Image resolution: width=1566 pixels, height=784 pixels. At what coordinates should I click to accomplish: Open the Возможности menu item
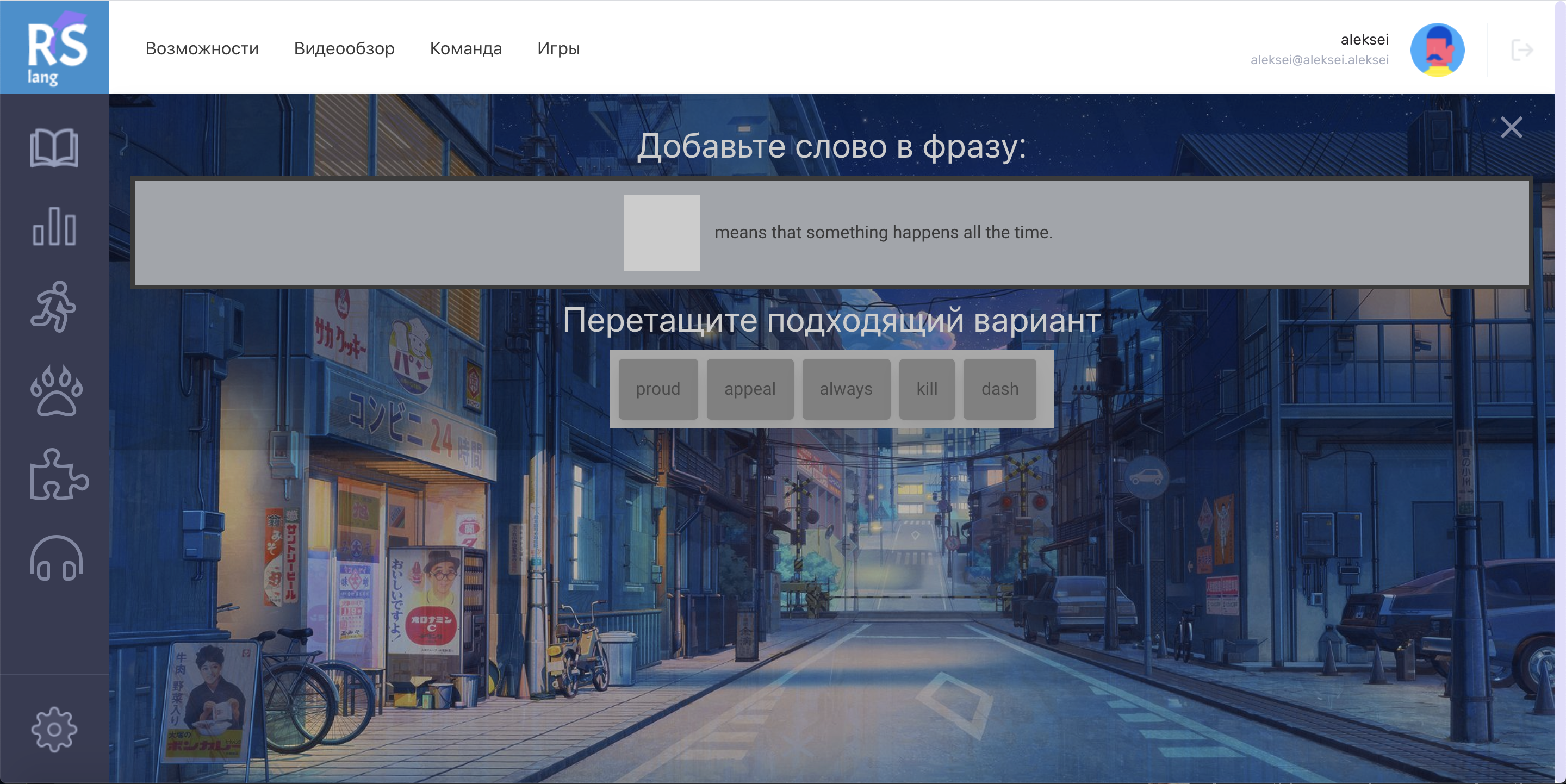(x=202, y=48)
